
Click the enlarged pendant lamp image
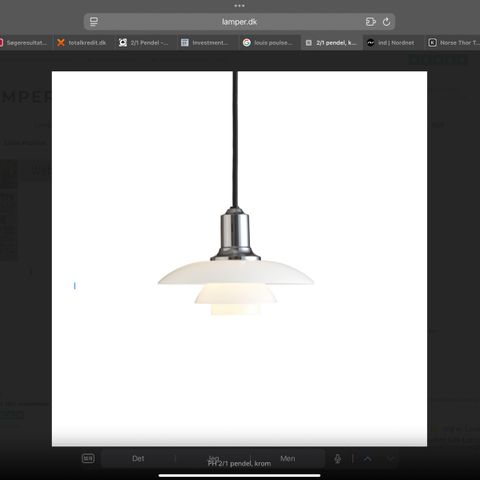(239, 259)
